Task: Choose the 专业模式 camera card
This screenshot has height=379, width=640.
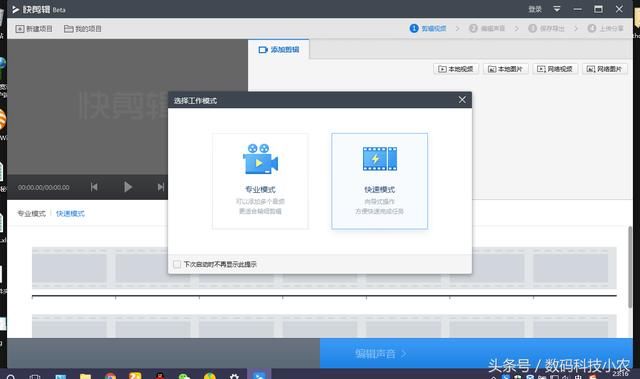Action: (260, 181)
